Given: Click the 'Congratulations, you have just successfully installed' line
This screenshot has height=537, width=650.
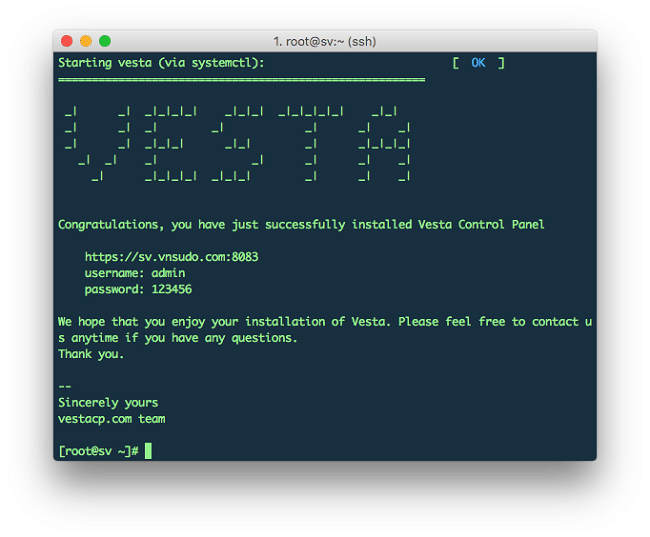Looking at the screenshot, I should [x=301, y=225].
